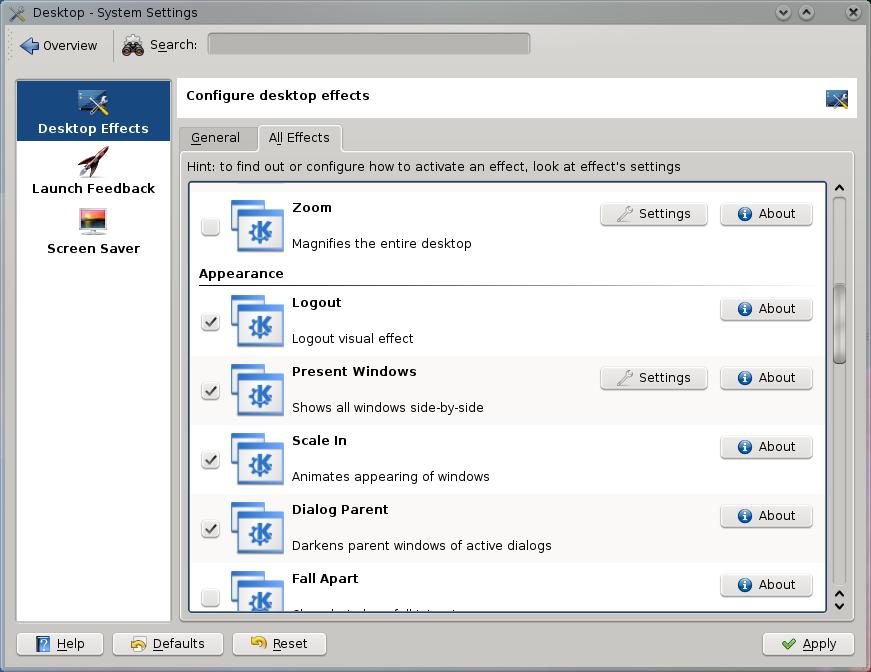Click the desktop effects header icon
This screenshot has height=672, width=871.
click(836, 98)
